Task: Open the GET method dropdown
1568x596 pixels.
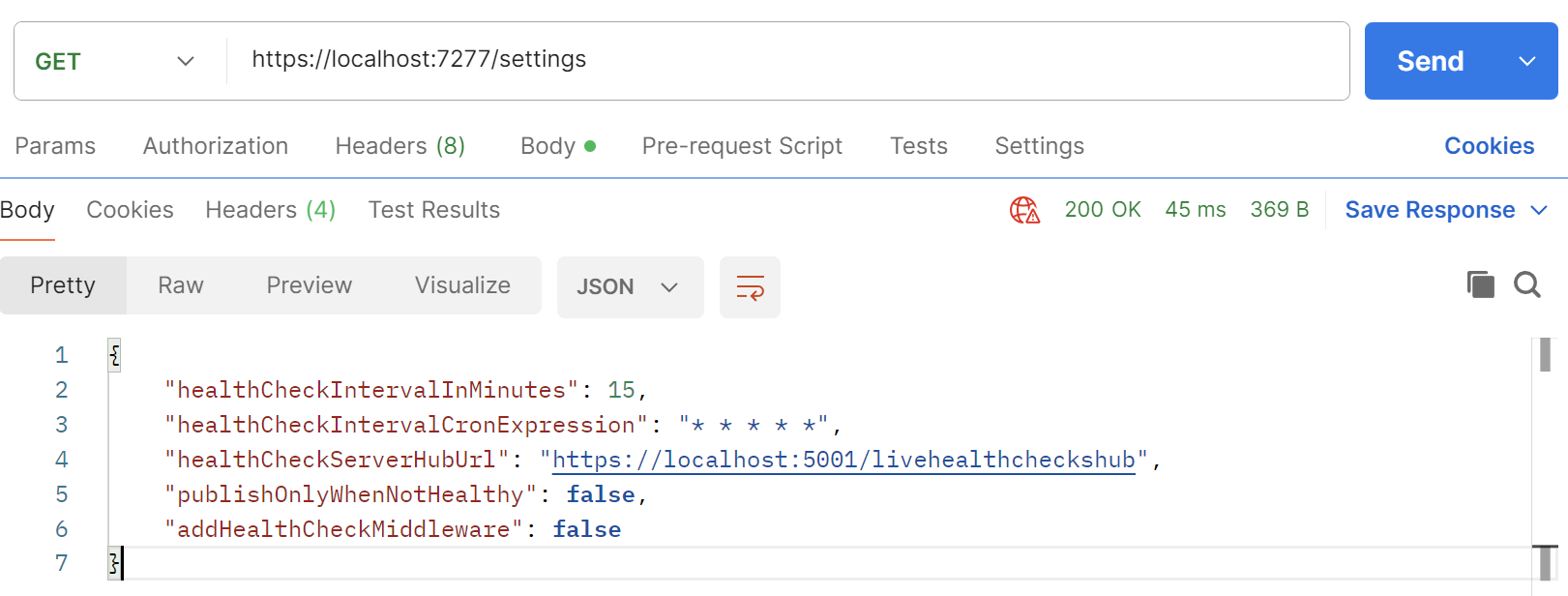Action: [115, 61]
